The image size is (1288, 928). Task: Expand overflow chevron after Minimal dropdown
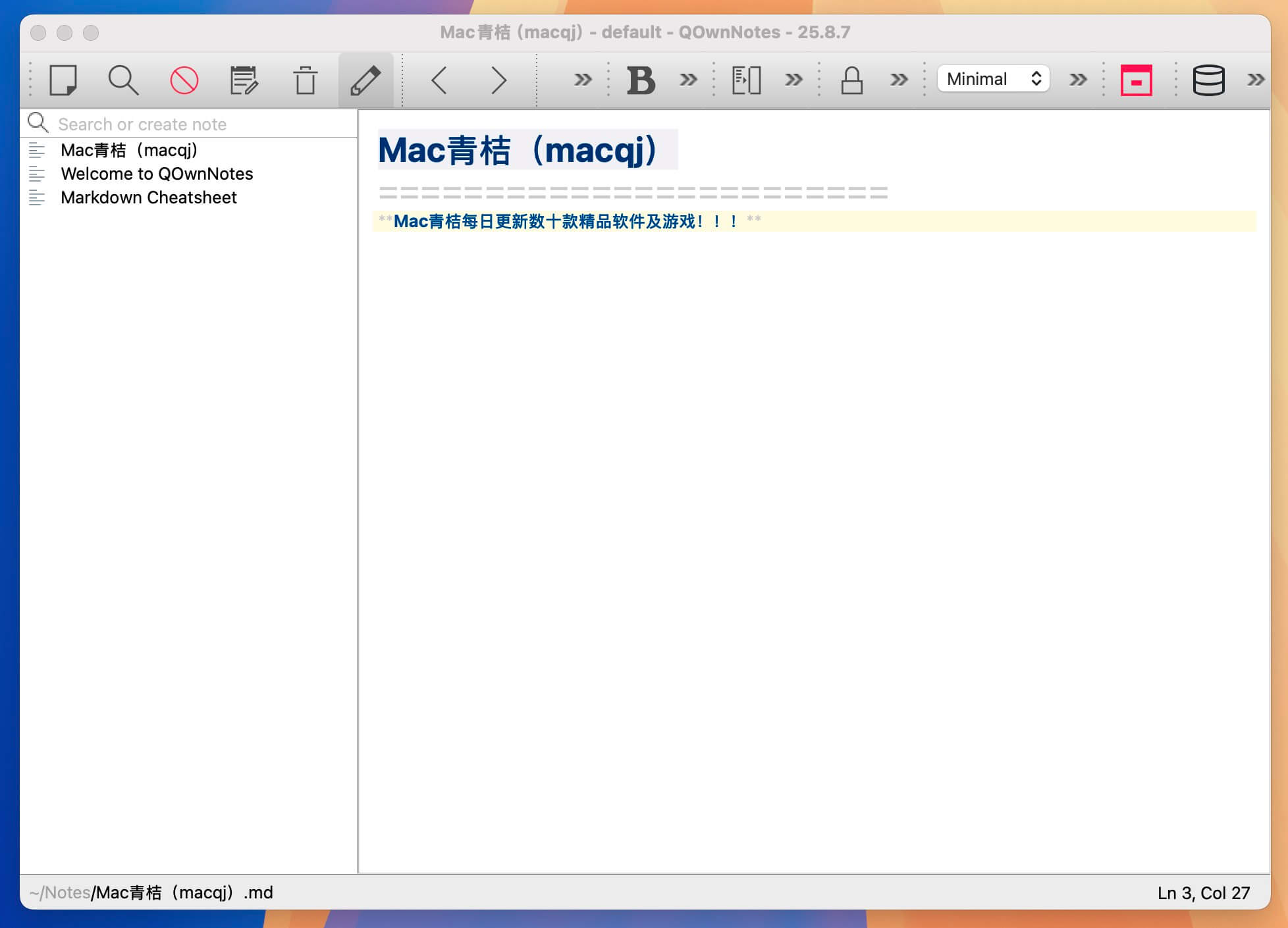[1078, 80]
